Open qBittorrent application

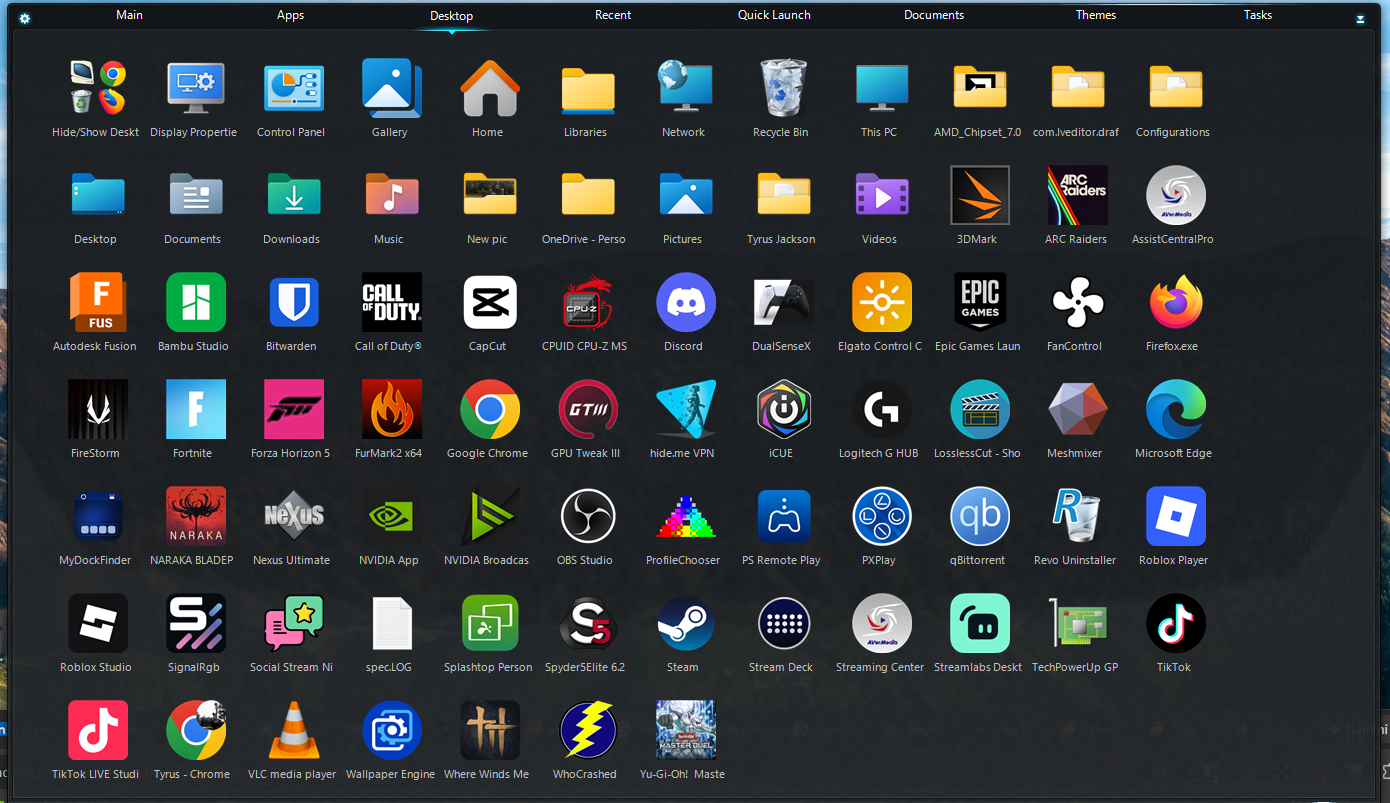click(979, 517)
